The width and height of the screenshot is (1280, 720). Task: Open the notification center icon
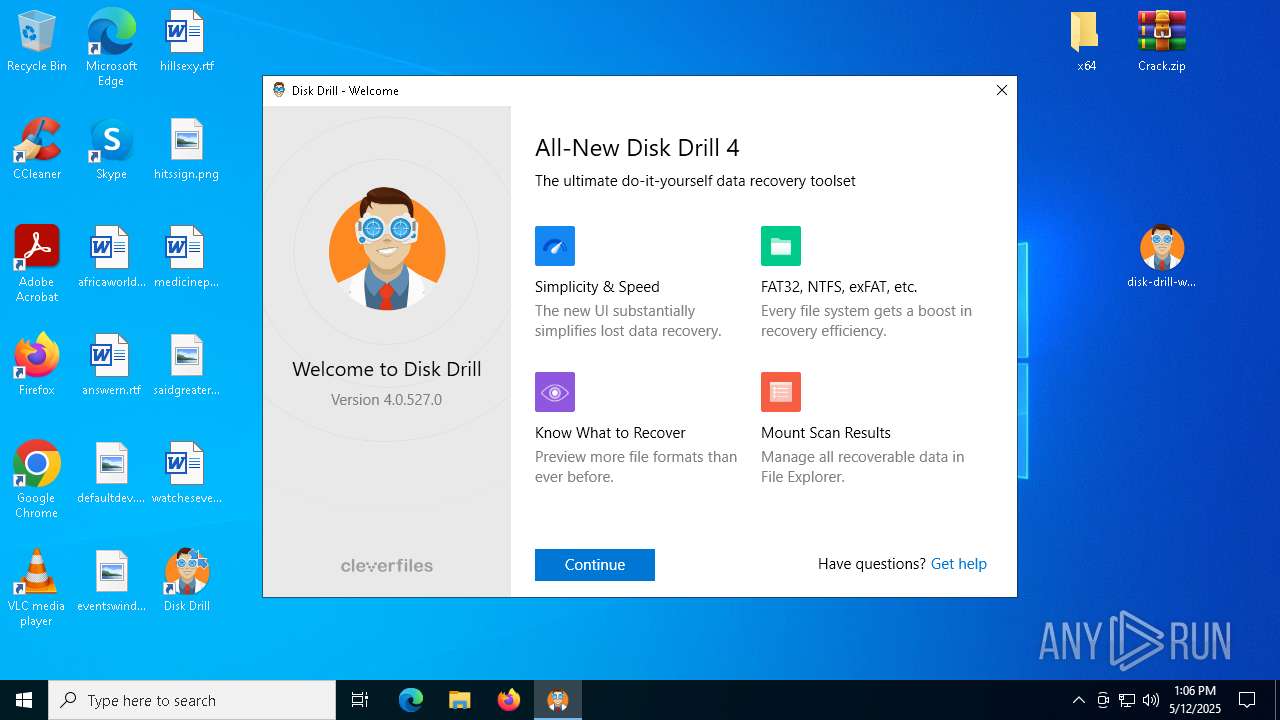coord(1247,700)
